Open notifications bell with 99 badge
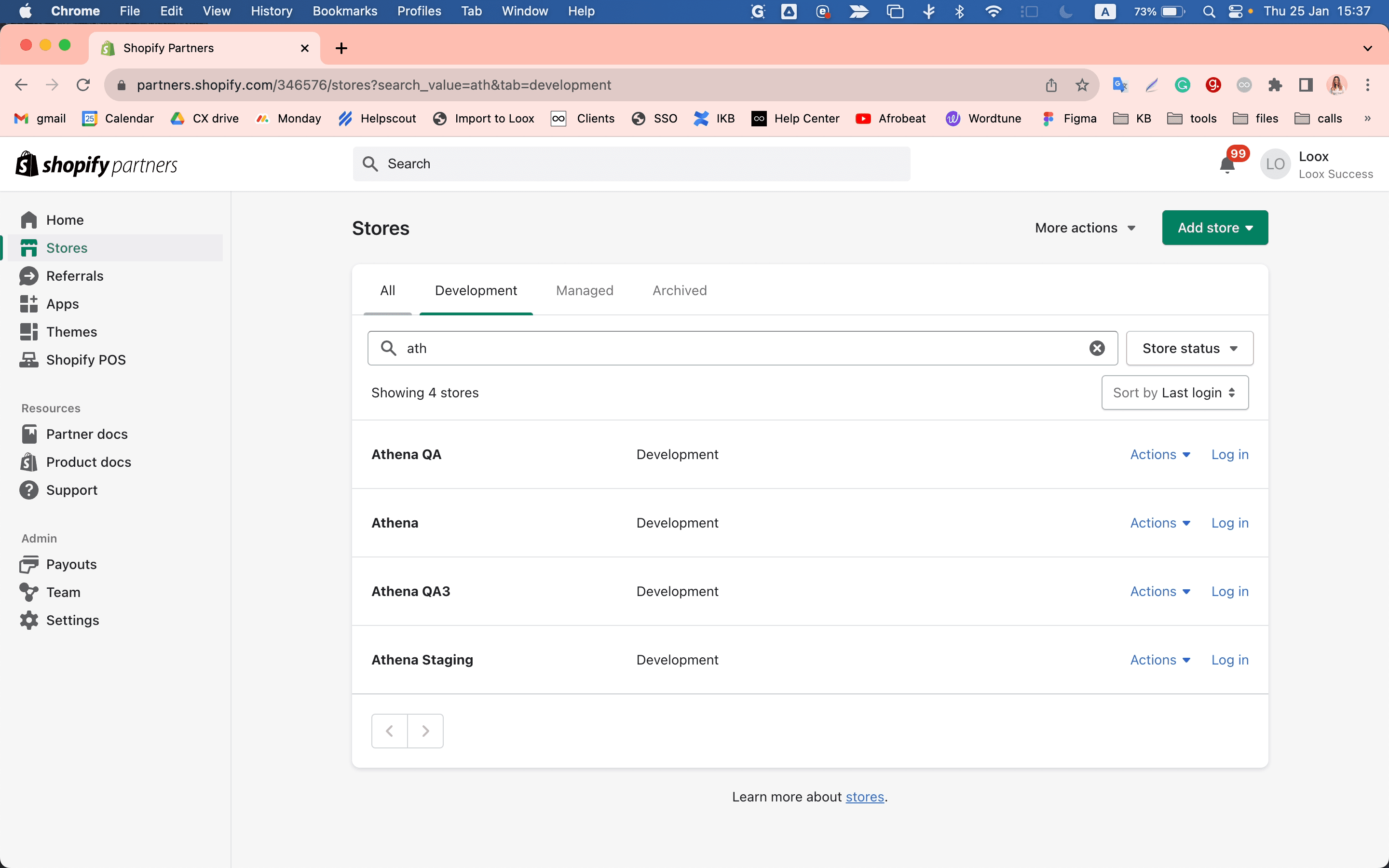Screen dimensions: 1389x868 (1228, 164)
